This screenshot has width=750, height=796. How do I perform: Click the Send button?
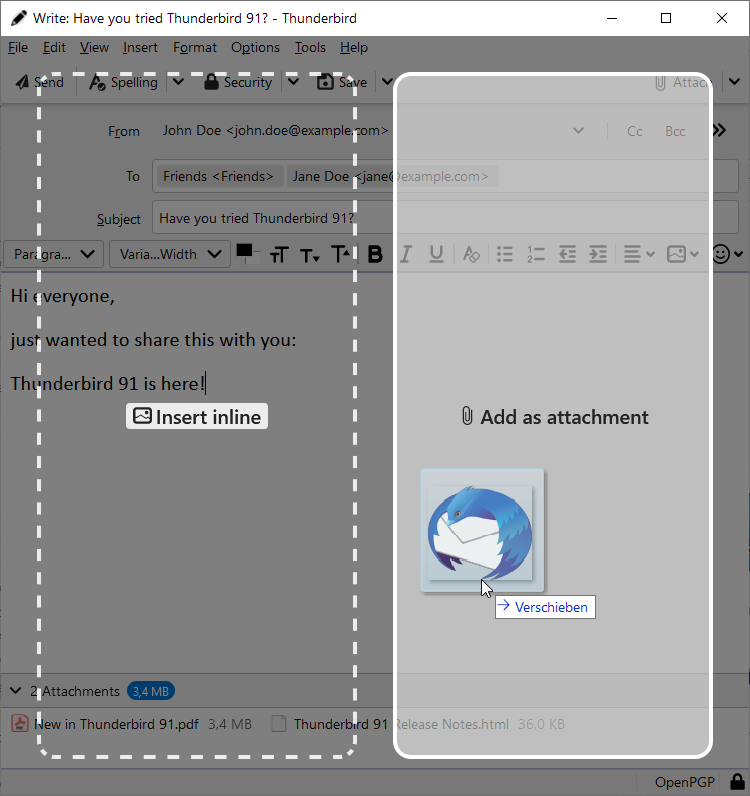tap(40, 82)
